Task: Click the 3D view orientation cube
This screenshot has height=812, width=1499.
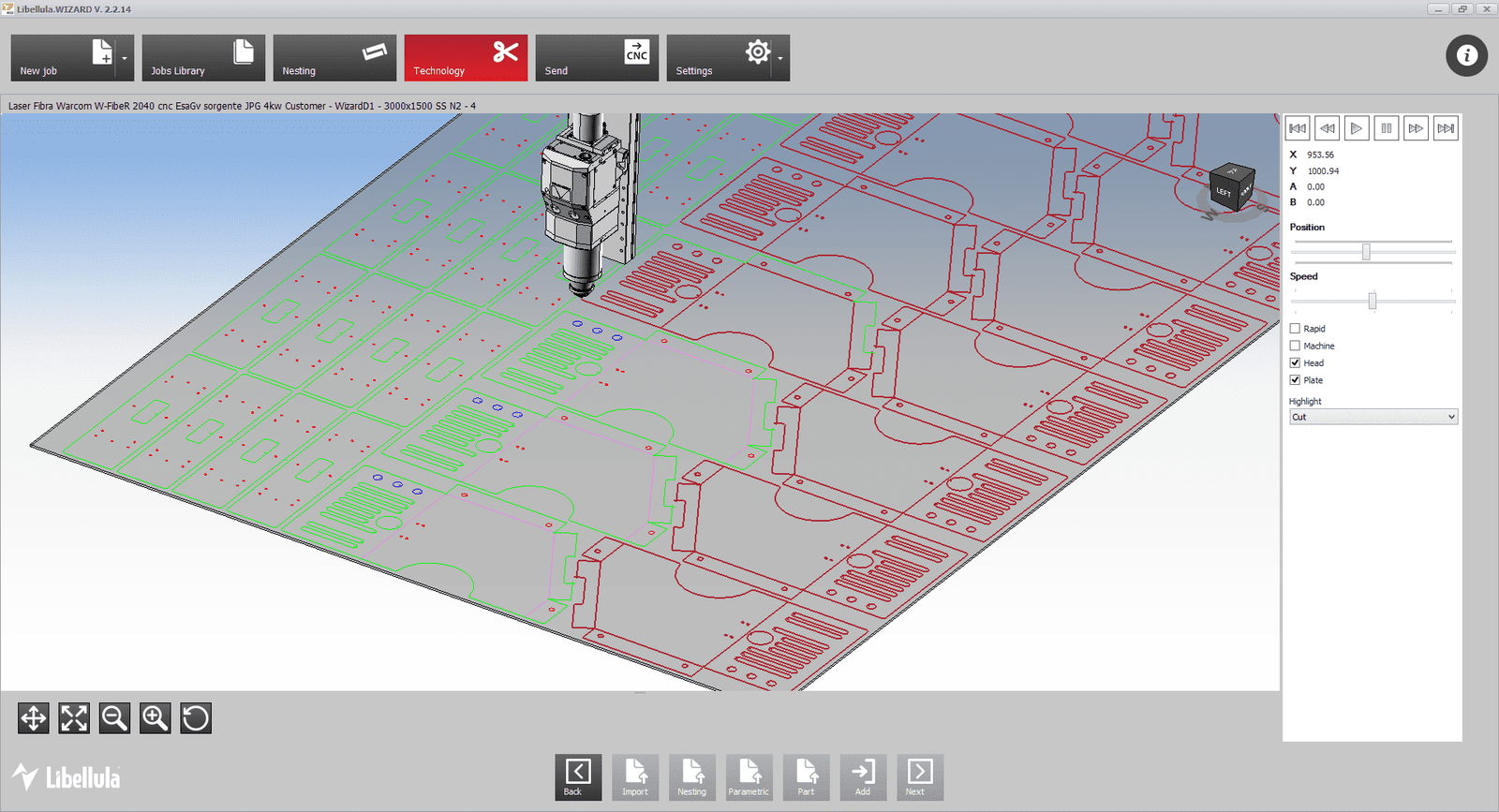Action: [x=1231, y=187]
